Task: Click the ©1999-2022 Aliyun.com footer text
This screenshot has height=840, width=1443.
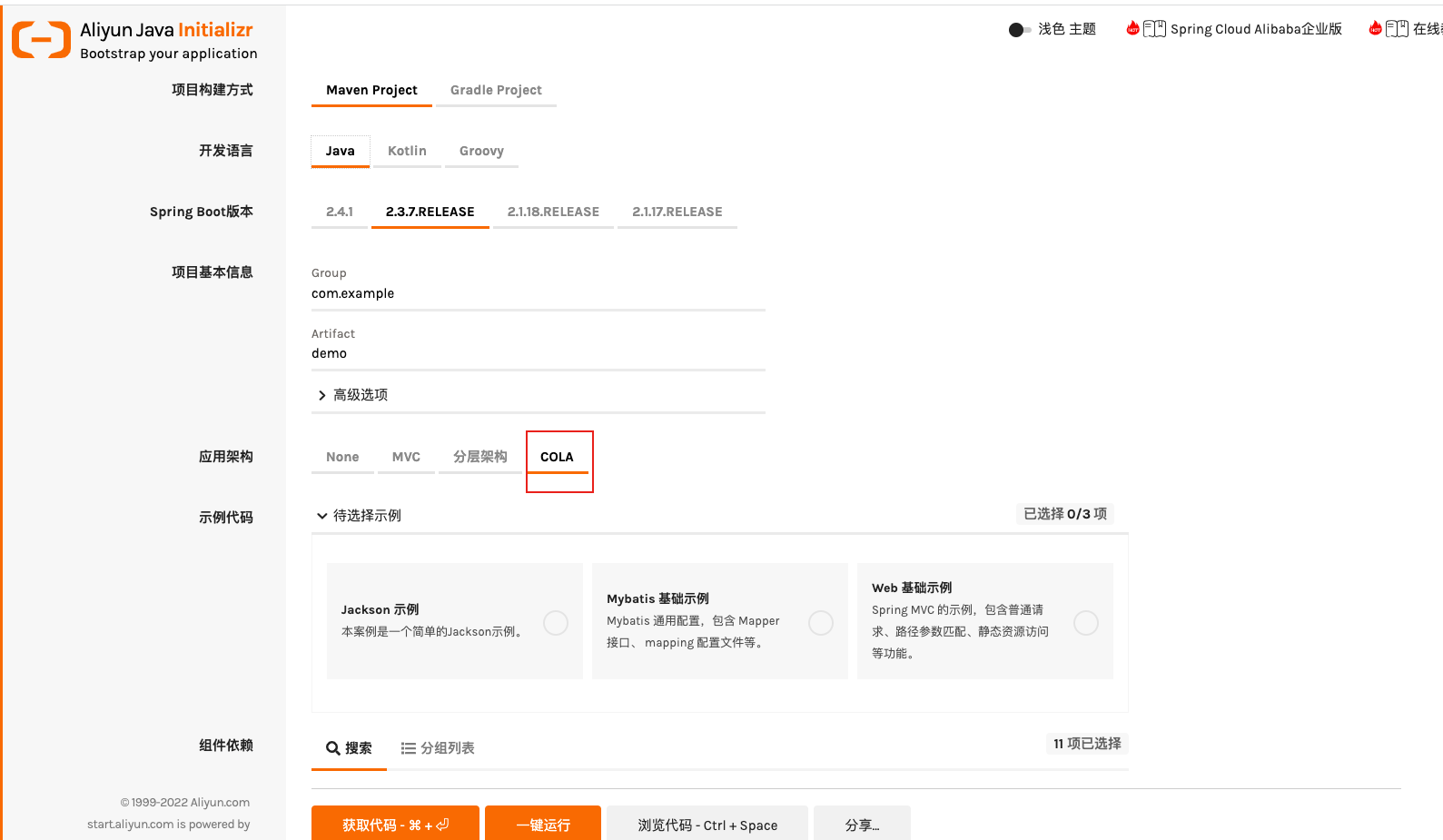Action: click(185, 803)
